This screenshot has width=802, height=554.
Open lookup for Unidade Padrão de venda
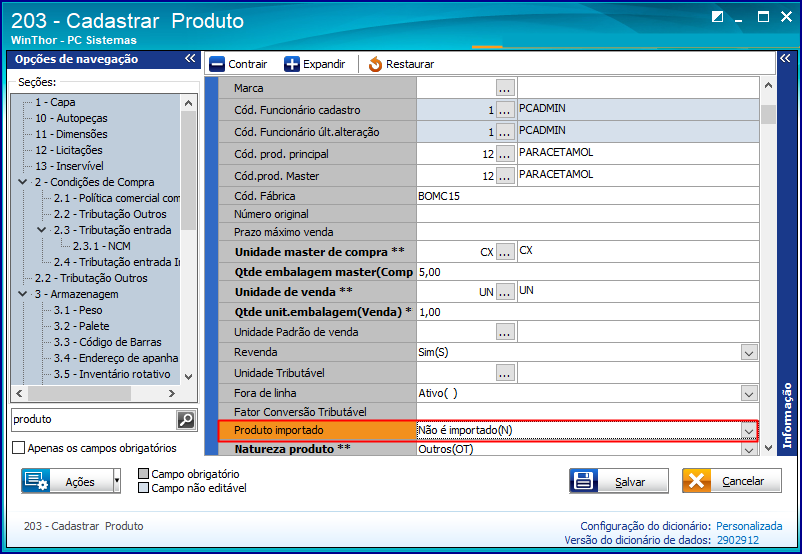(x=505, y=331)
